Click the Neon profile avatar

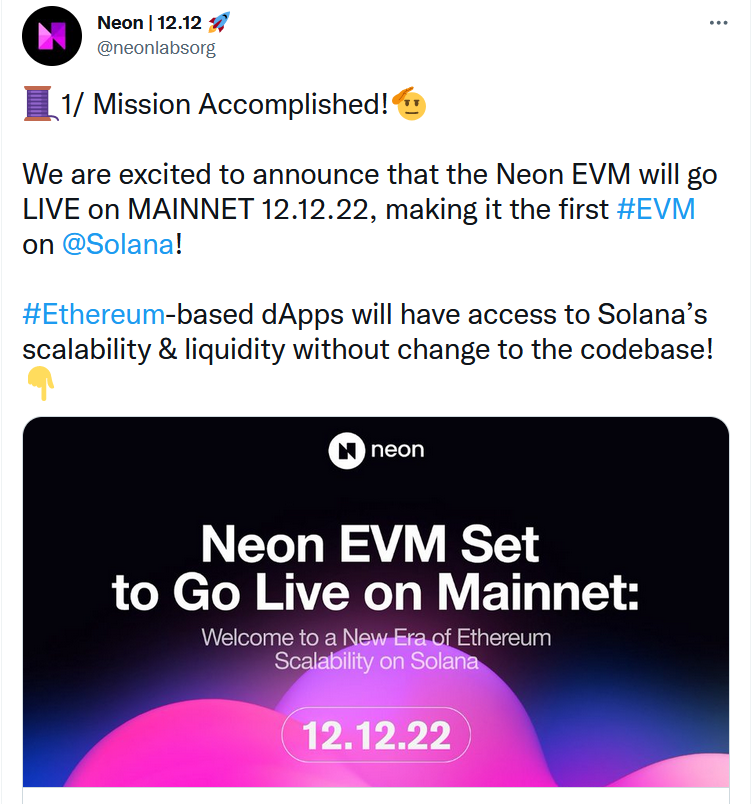[x=51, y=36]
